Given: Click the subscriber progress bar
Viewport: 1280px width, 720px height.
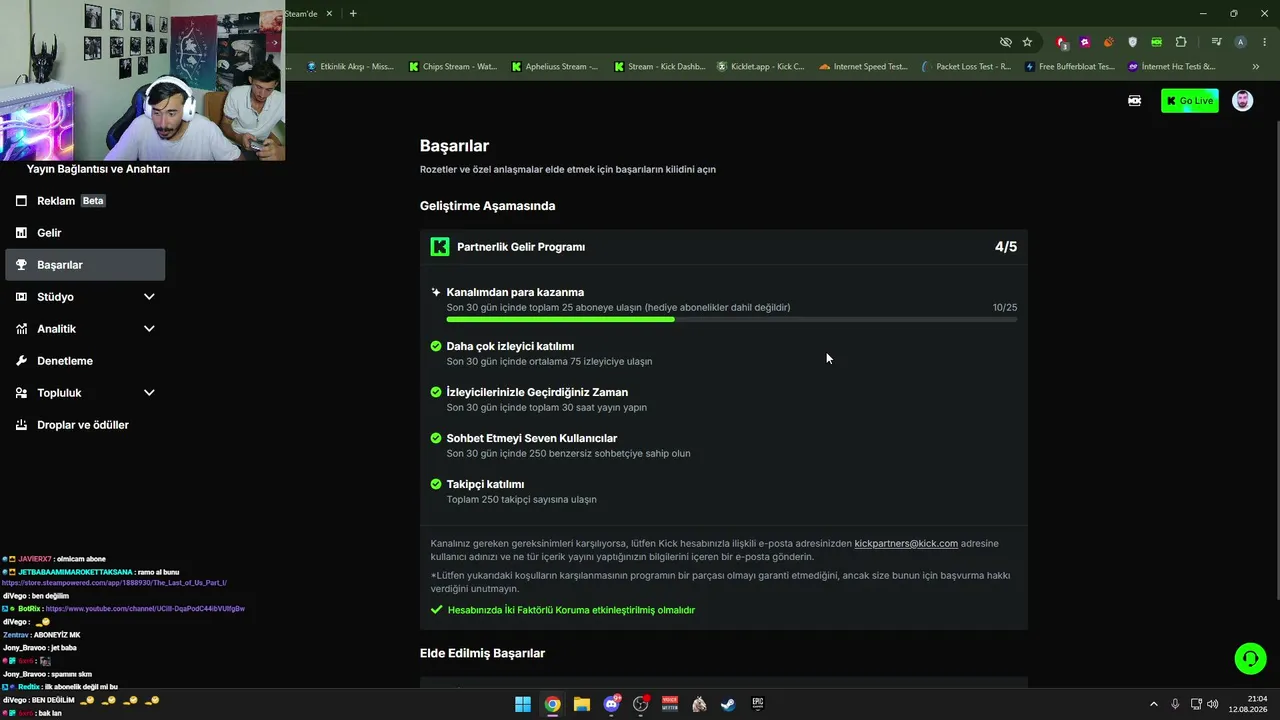Looking at the screenshot, I should [x=732, y=320].
